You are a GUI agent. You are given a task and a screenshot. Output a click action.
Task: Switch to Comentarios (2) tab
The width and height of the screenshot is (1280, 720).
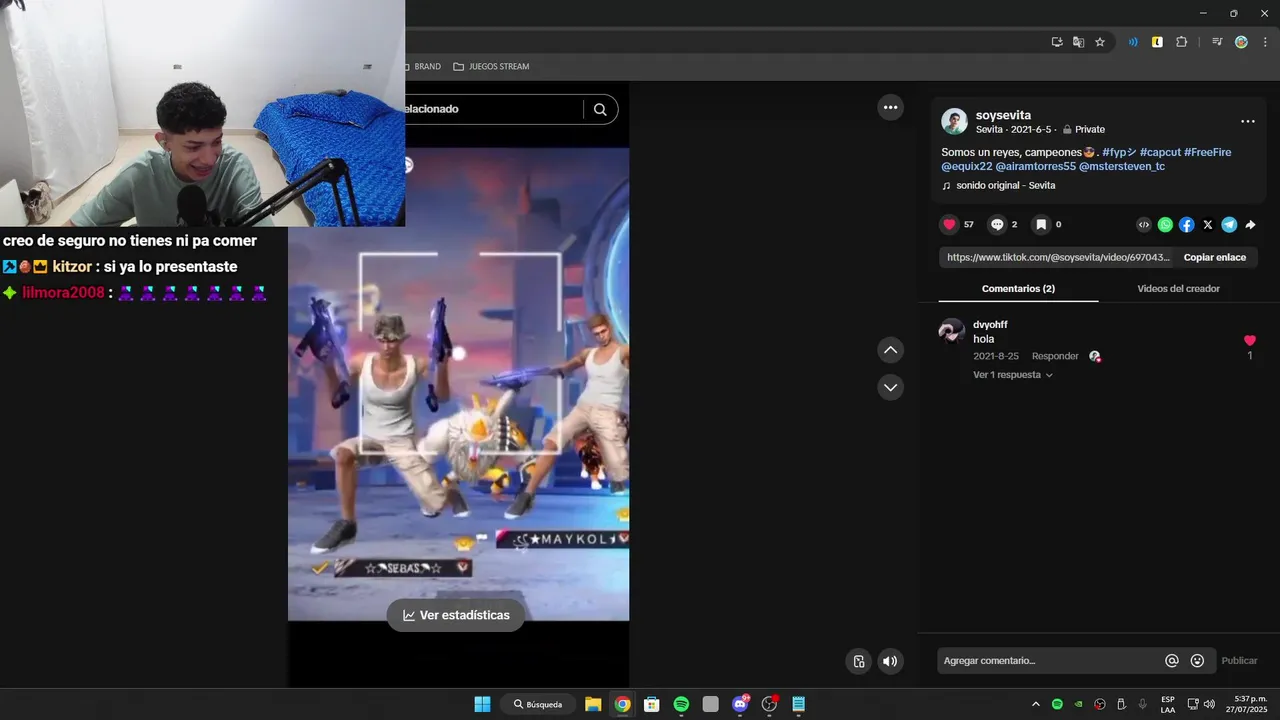coord(1018,288)
